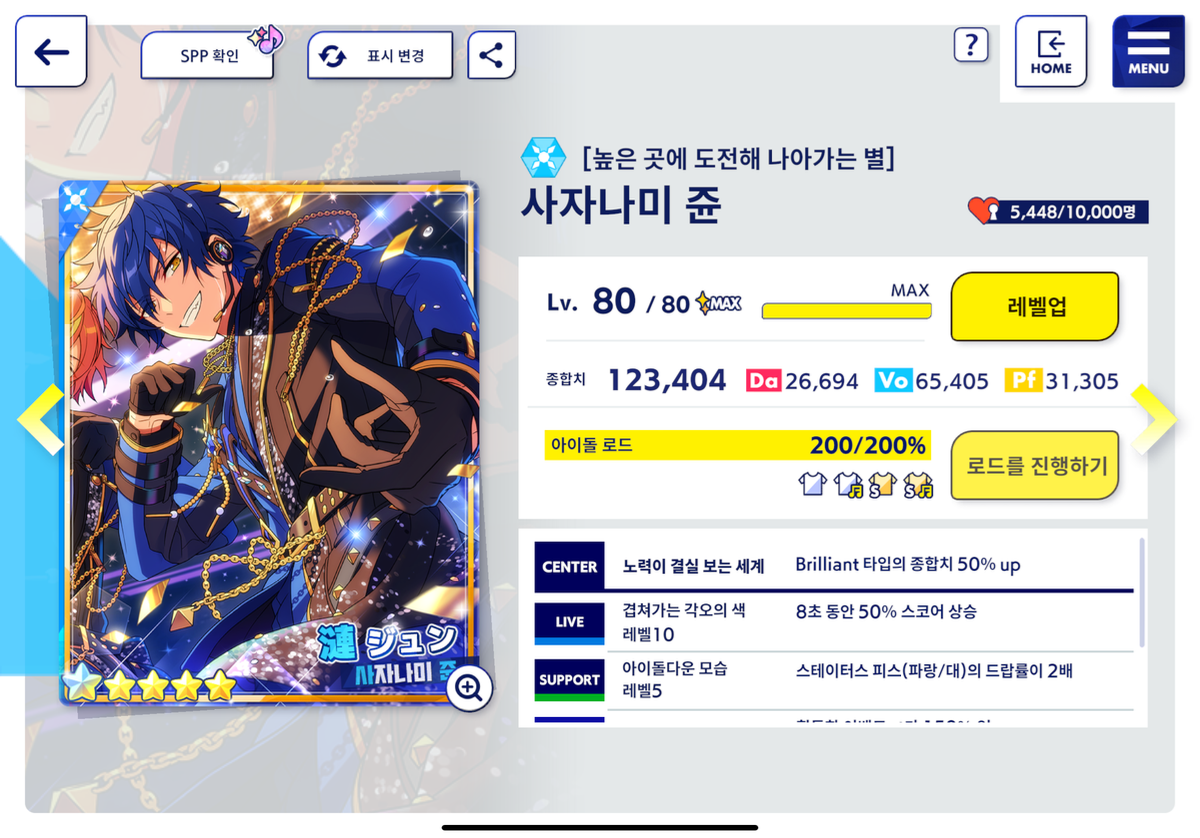The image size is (1200, 838).
Task: Show next card with right yellow arrow
Action: 1154,420
